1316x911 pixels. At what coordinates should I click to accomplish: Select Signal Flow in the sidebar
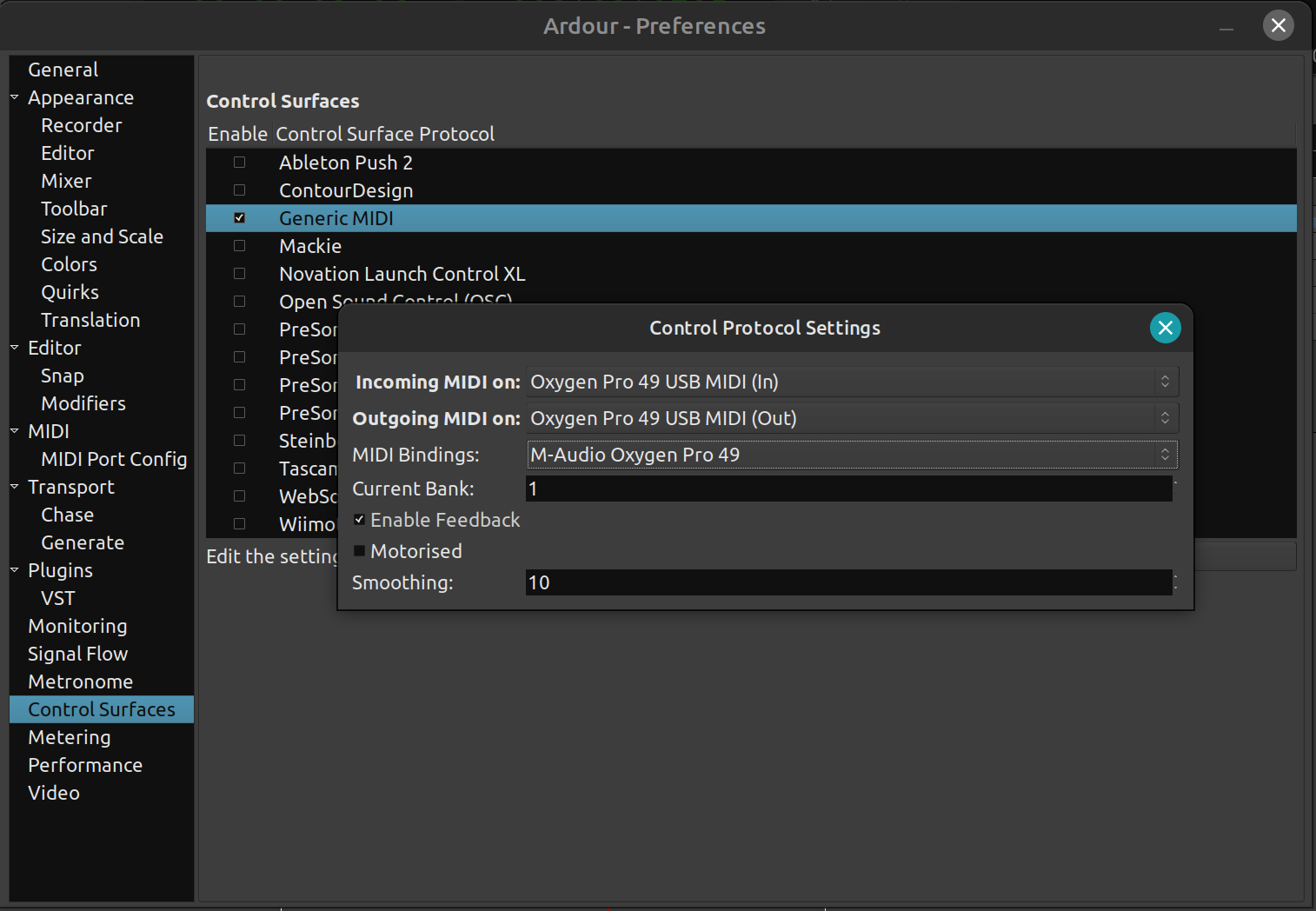(x=77, y=654)
